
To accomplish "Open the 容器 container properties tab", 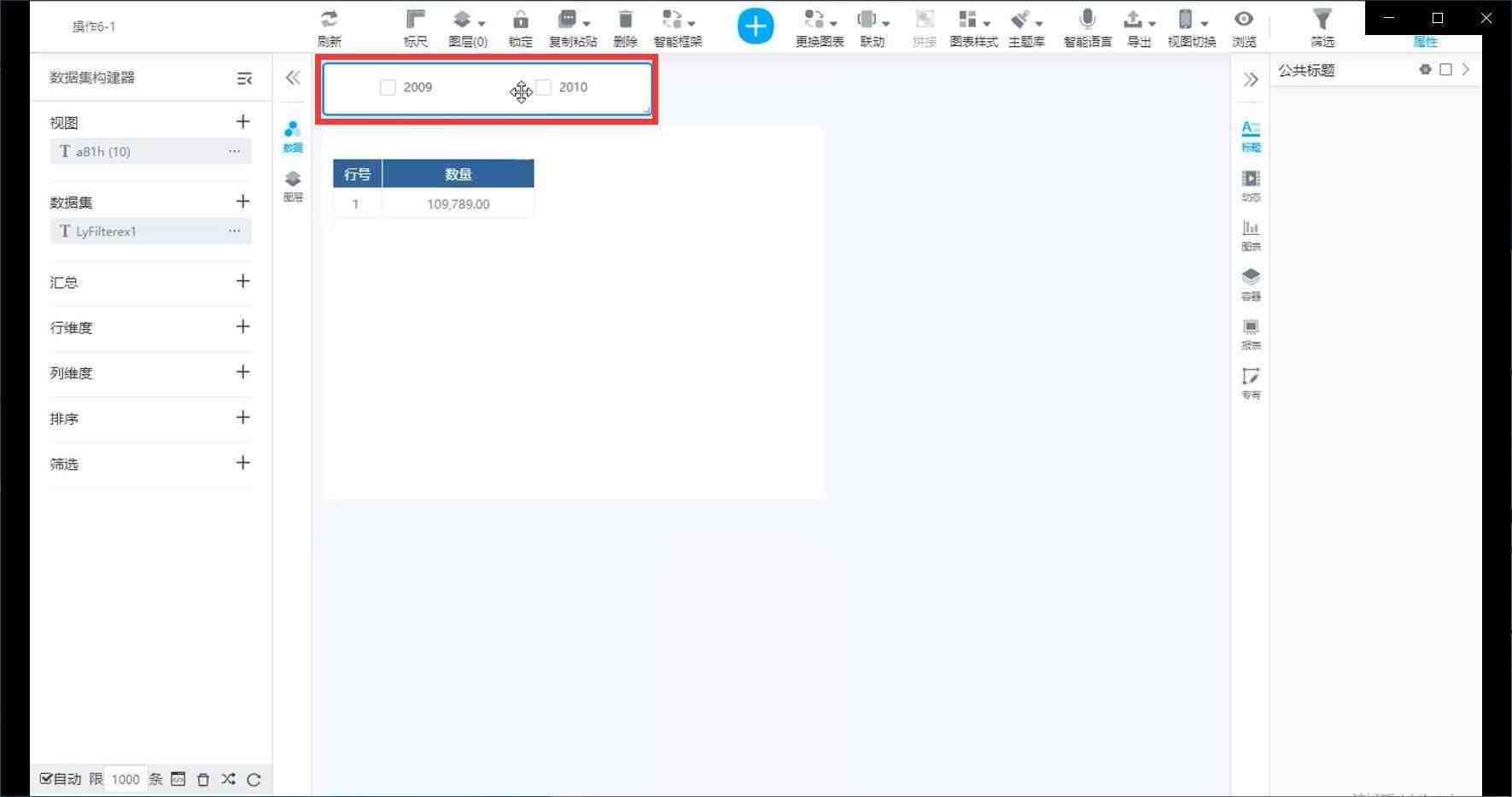I will click(1251, 285).
